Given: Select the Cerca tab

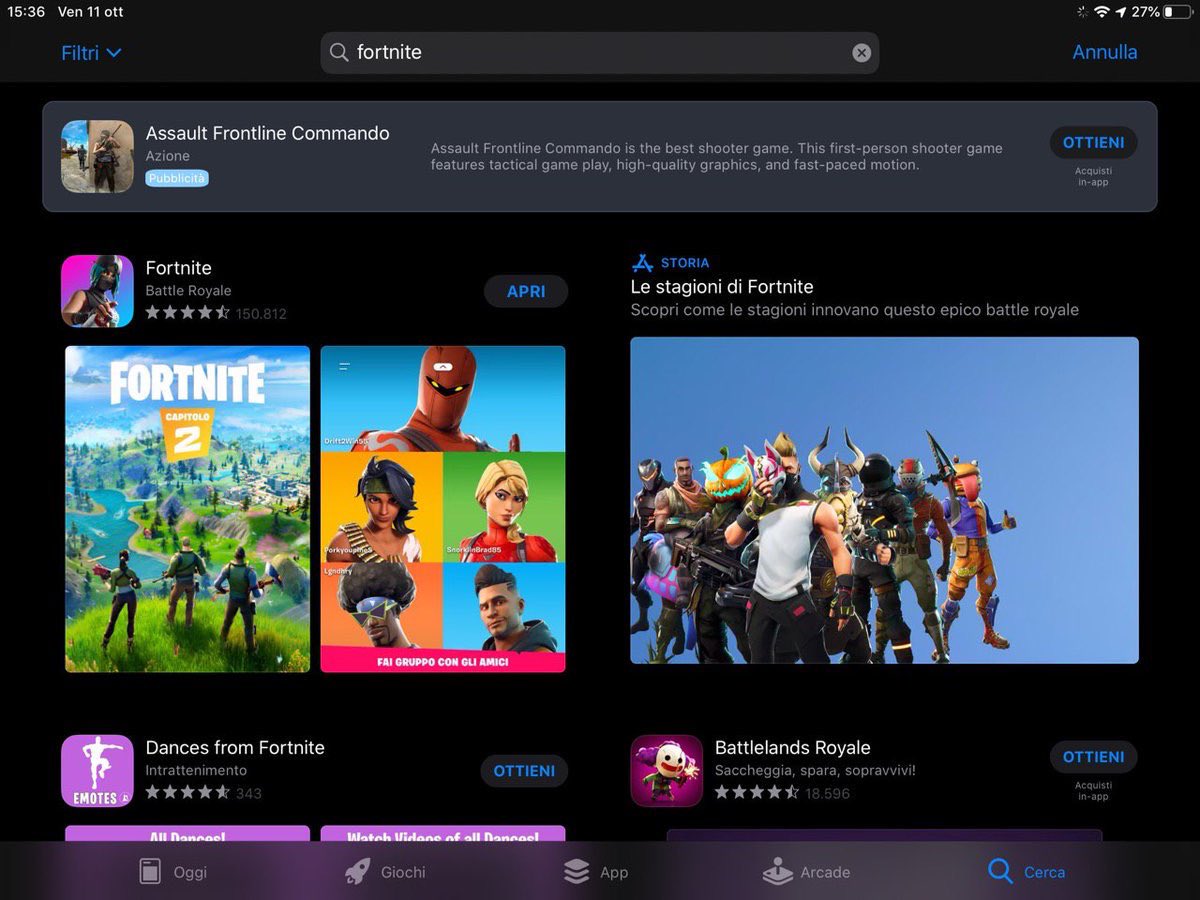Looking at the screenshot, I should pos(1027,872).
